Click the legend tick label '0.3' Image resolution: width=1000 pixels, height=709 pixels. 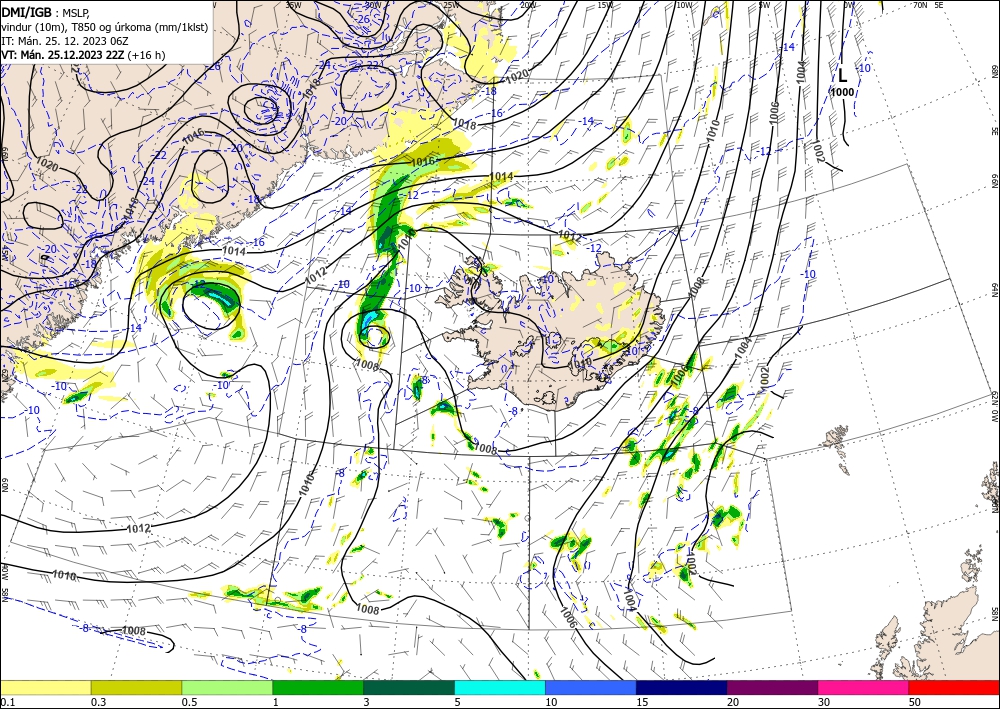[98, 702]
